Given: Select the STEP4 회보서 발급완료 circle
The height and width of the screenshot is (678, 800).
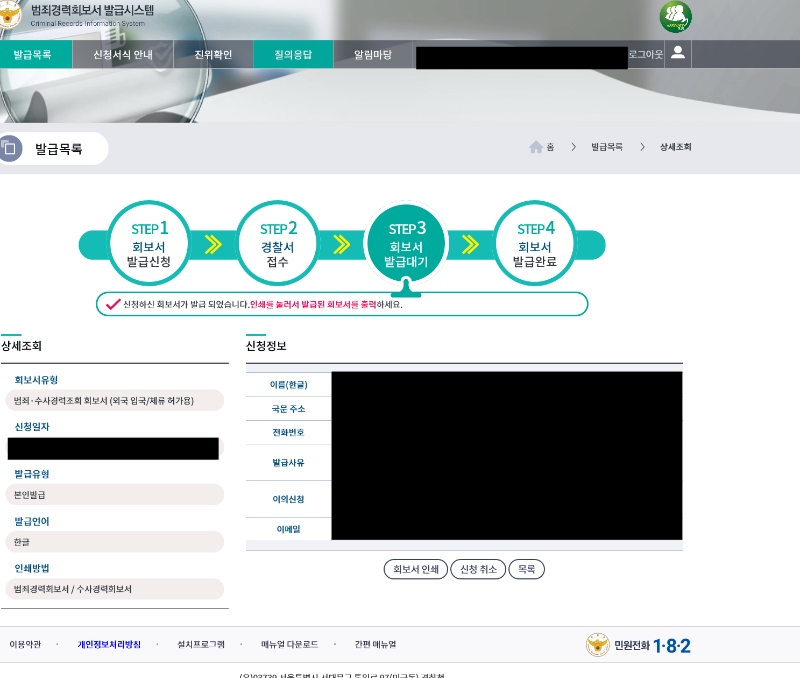Looking at the screenshot, I should pyautogui.click(x=534, y=242).
